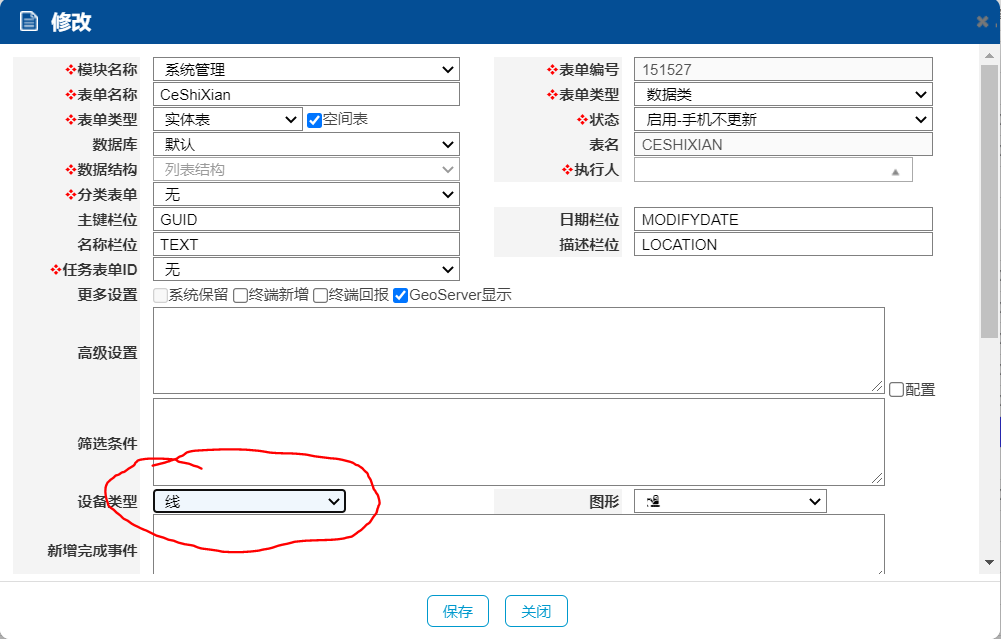The height and width of the screenshot is (639, 1001).
Task: Click the document icon in the title bar
Action: 29,21
